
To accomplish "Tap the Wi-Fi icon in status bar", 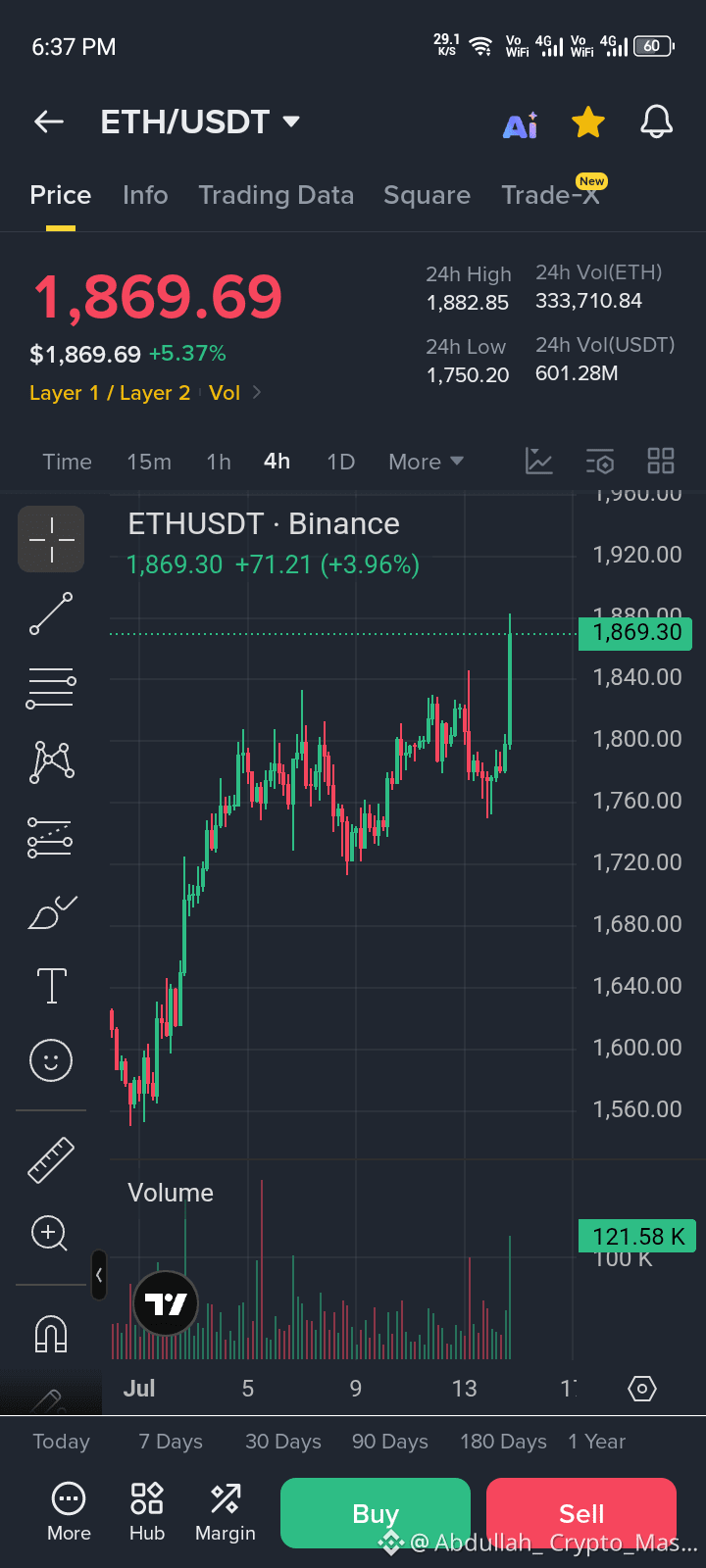I will [x=480, y=46].
